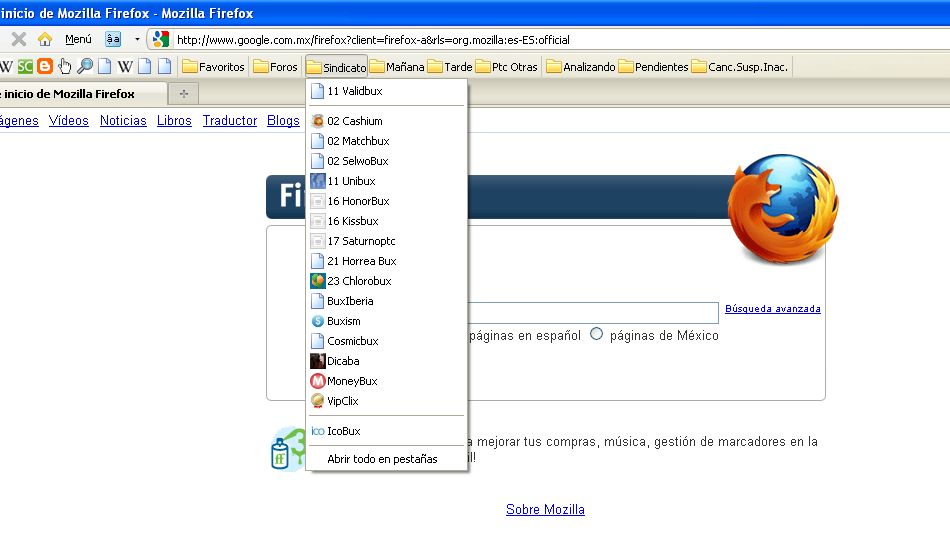Open the 17 Saturnoptc bookmark
Viewport: 950px width, 547px height.
(x=387, y=241)
